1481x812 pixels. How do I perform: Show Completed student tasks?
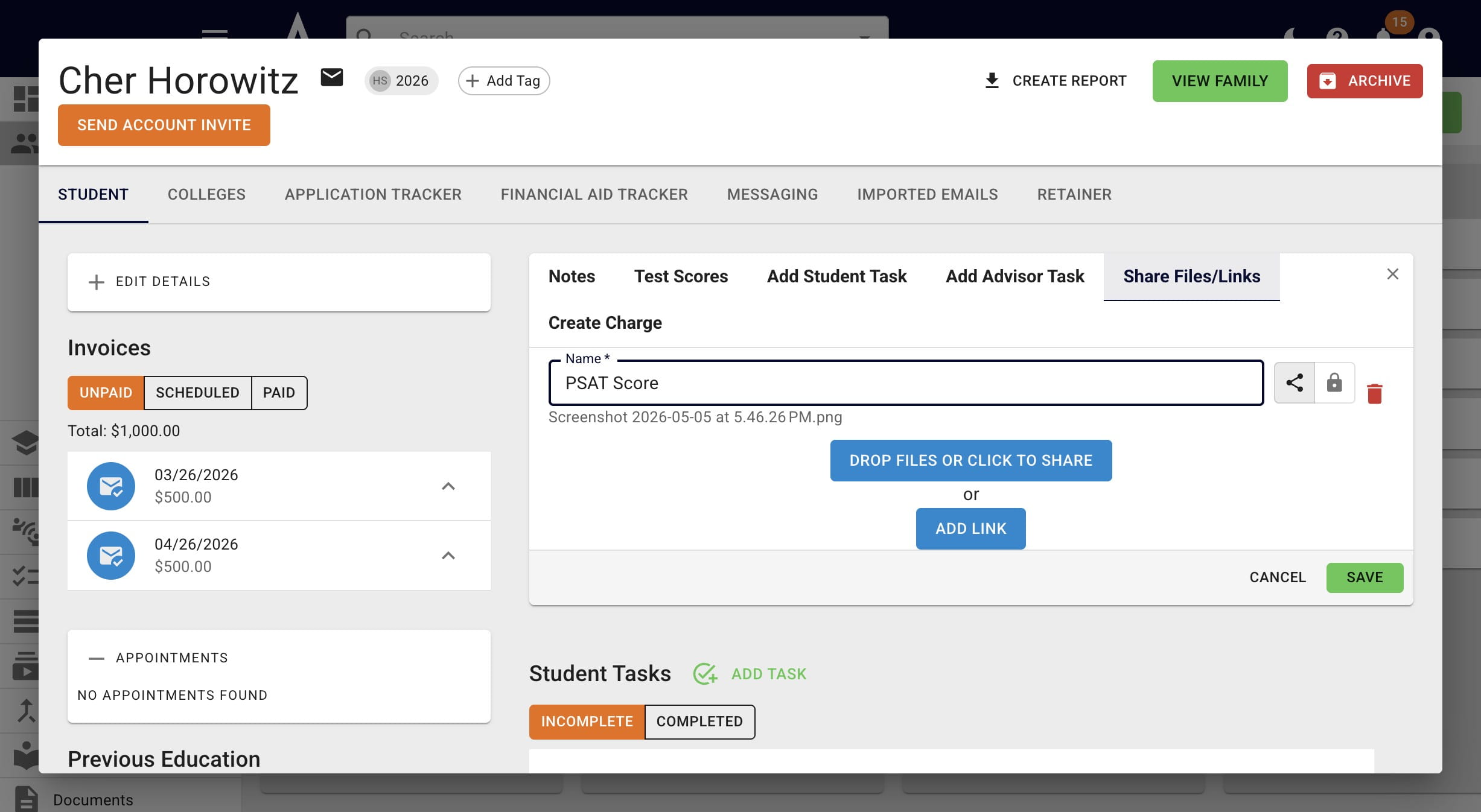(699, 722)
